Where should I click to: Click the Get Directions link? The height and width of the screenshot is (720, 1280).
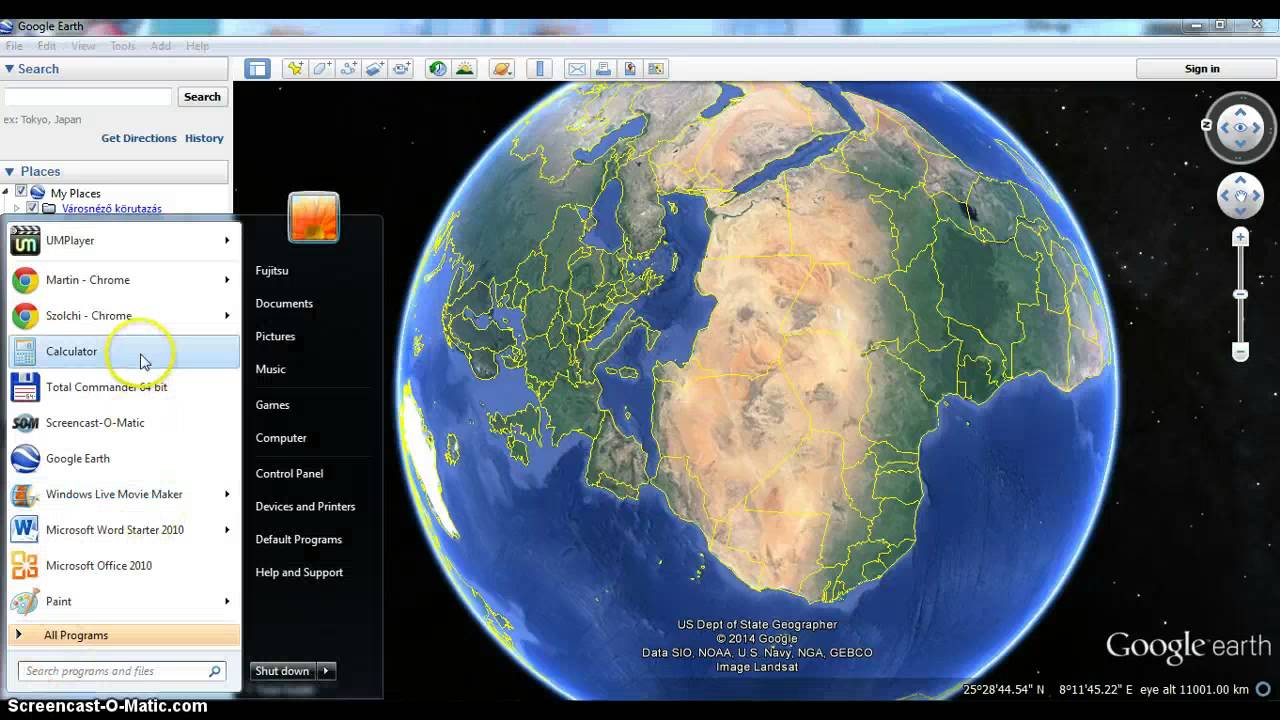point(139,138)
